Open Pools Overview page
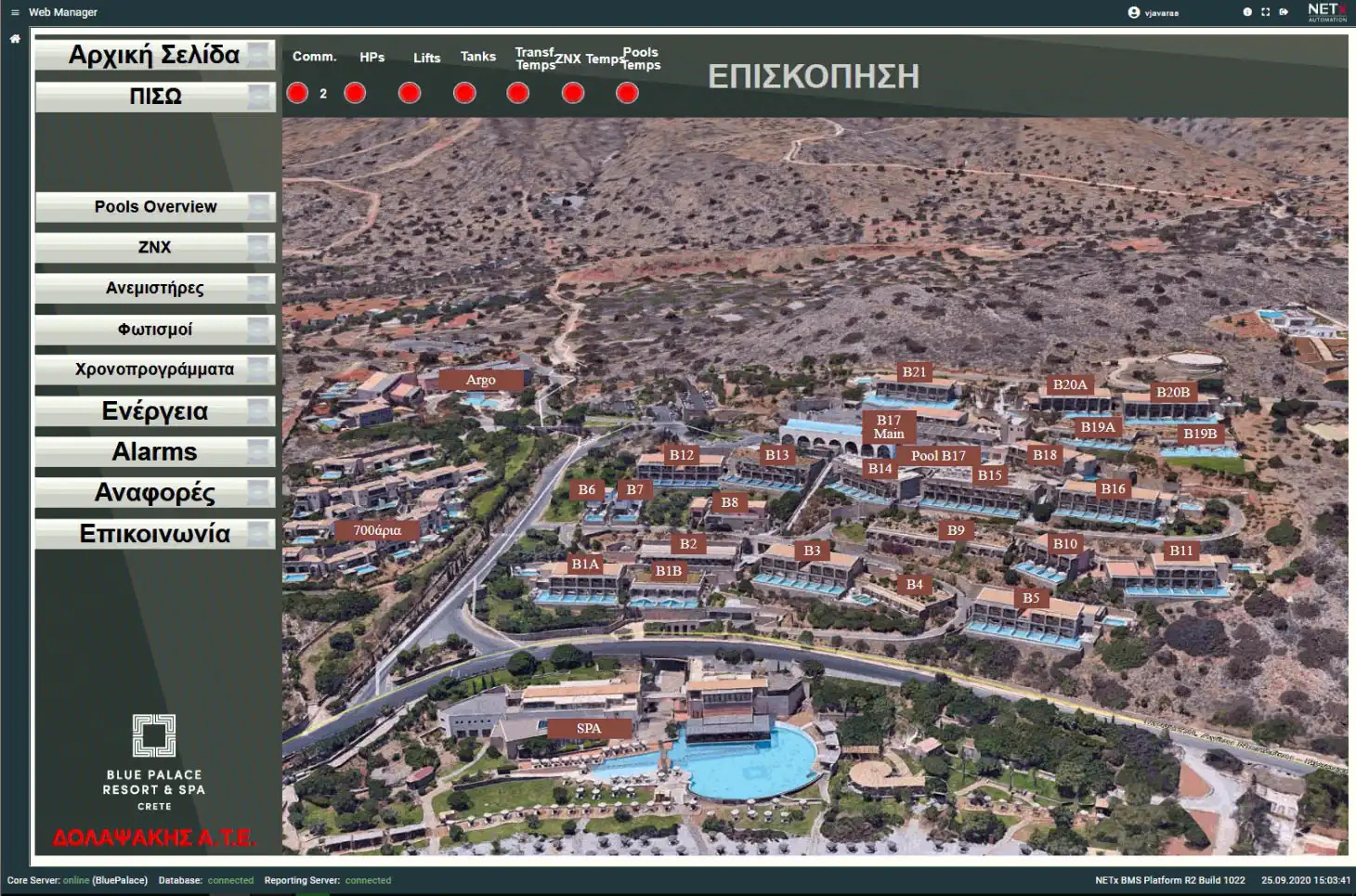 [x=154, y=207]
